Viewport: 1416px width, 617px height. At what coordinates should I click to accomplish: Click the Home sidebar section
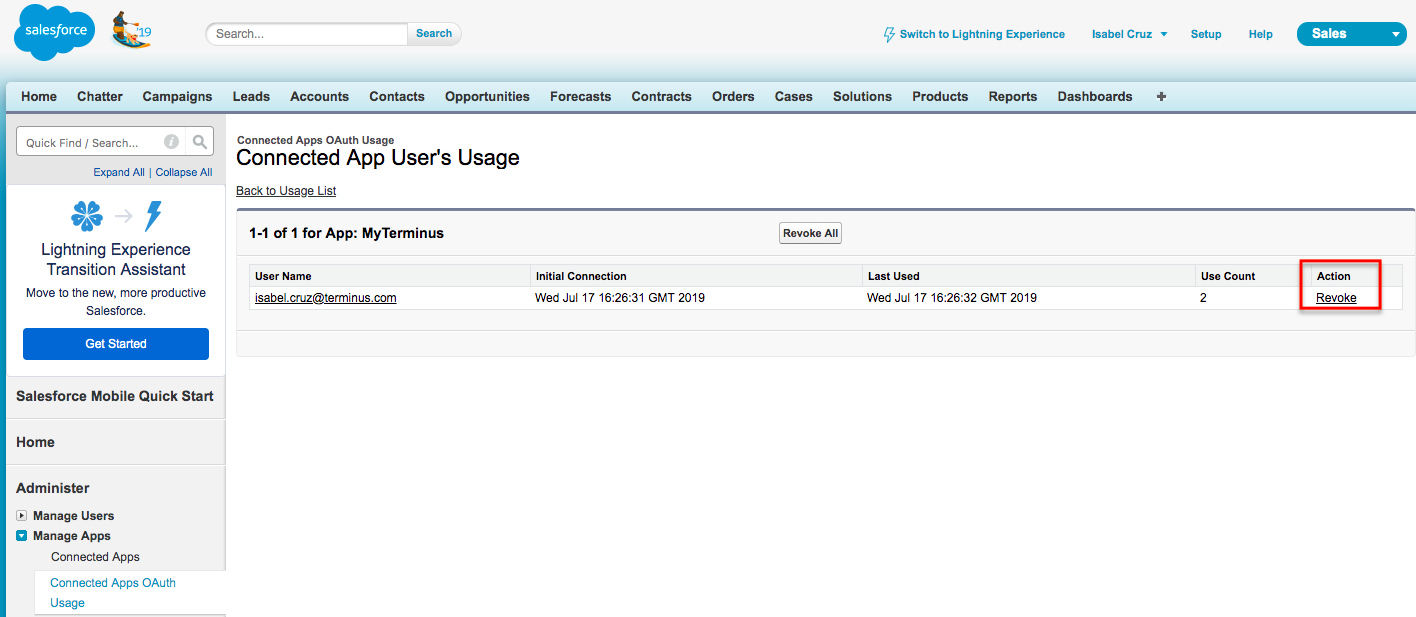coord(36,442)
